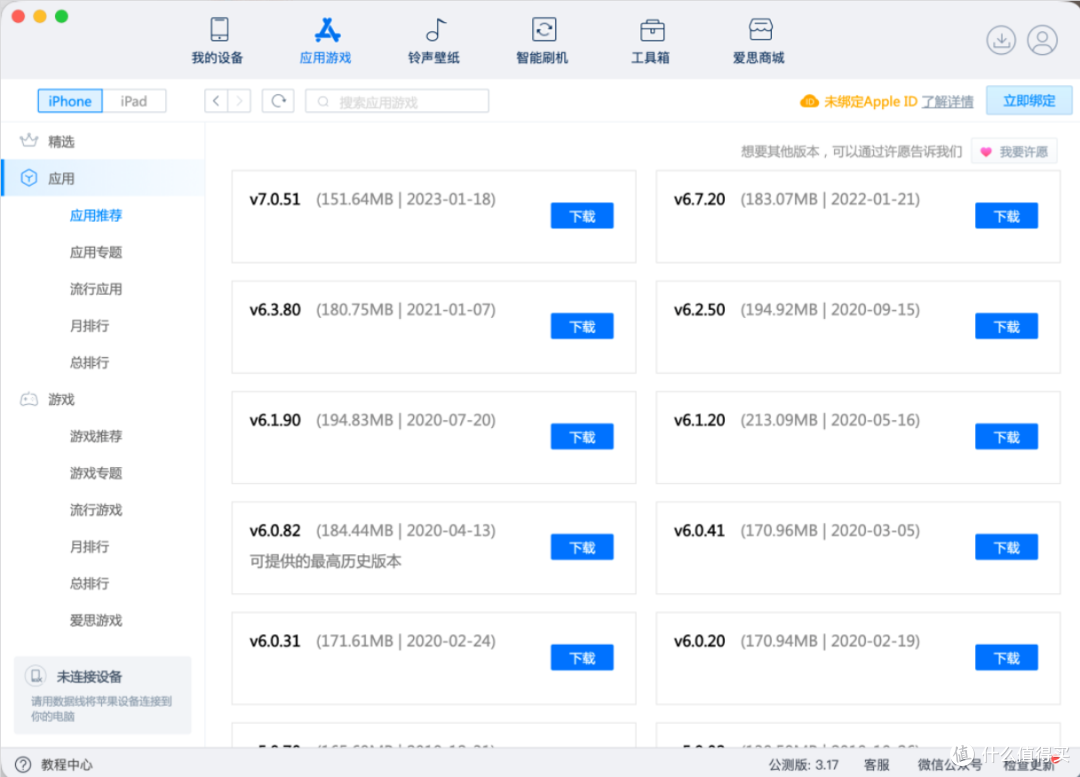Open 游戏推荐 in the sidebar

pos(96,436)
